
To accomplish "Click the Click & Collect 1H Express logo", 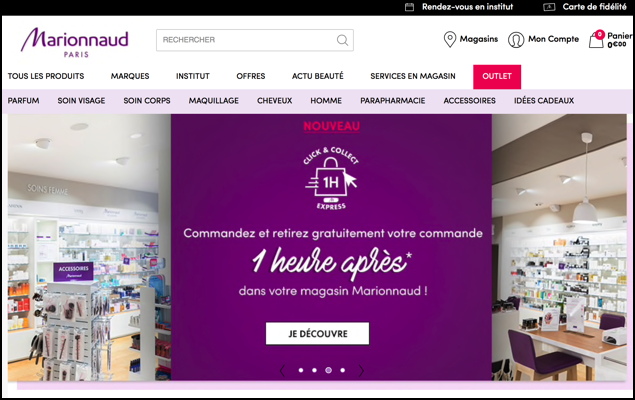I will 331,178.
